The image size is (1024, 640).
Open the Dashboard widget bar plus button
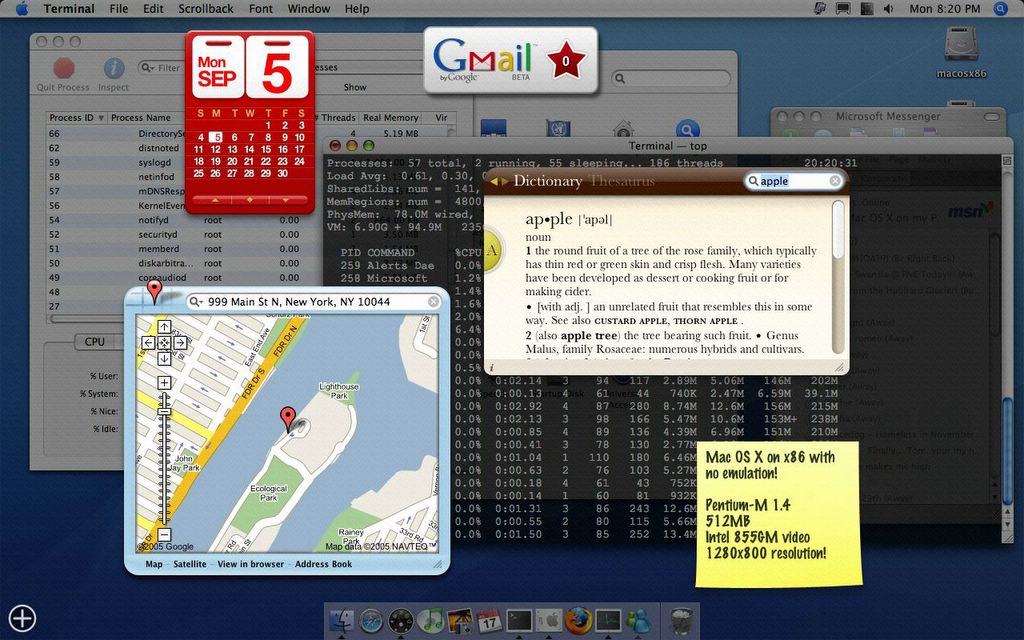click(22, 618)
